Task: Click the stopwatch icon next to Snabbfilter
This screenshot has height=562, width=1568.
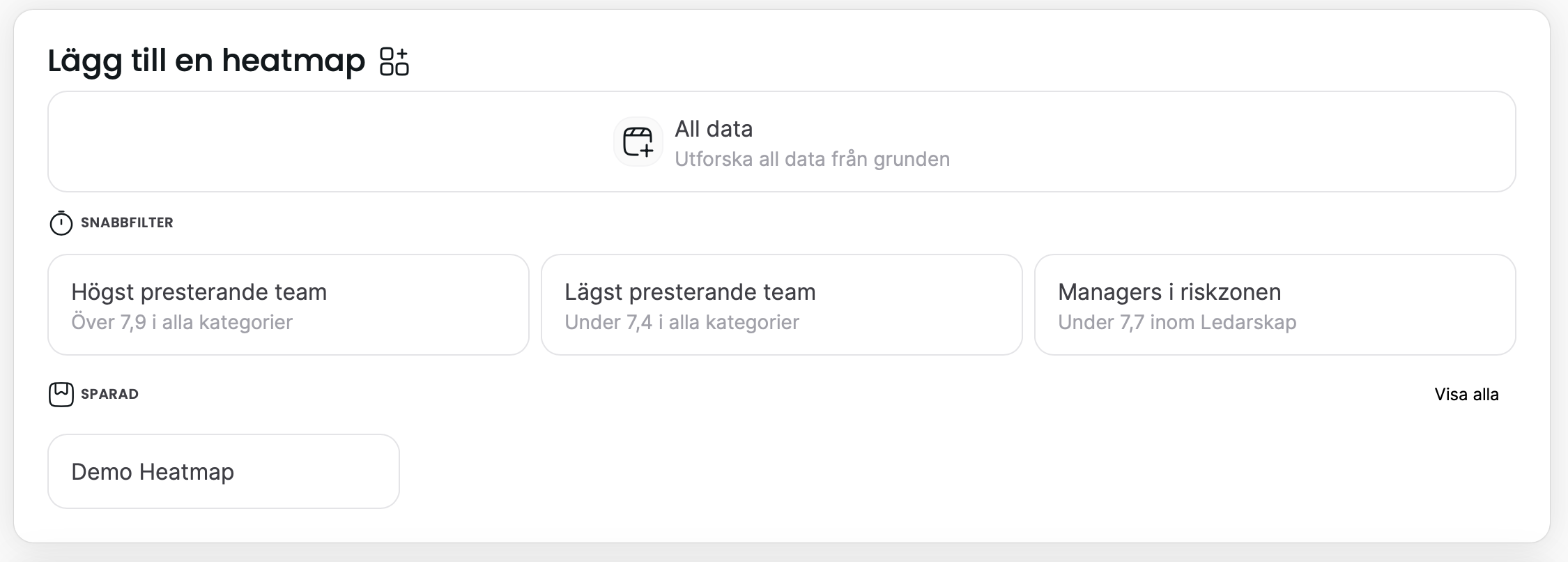Action: 61,223
